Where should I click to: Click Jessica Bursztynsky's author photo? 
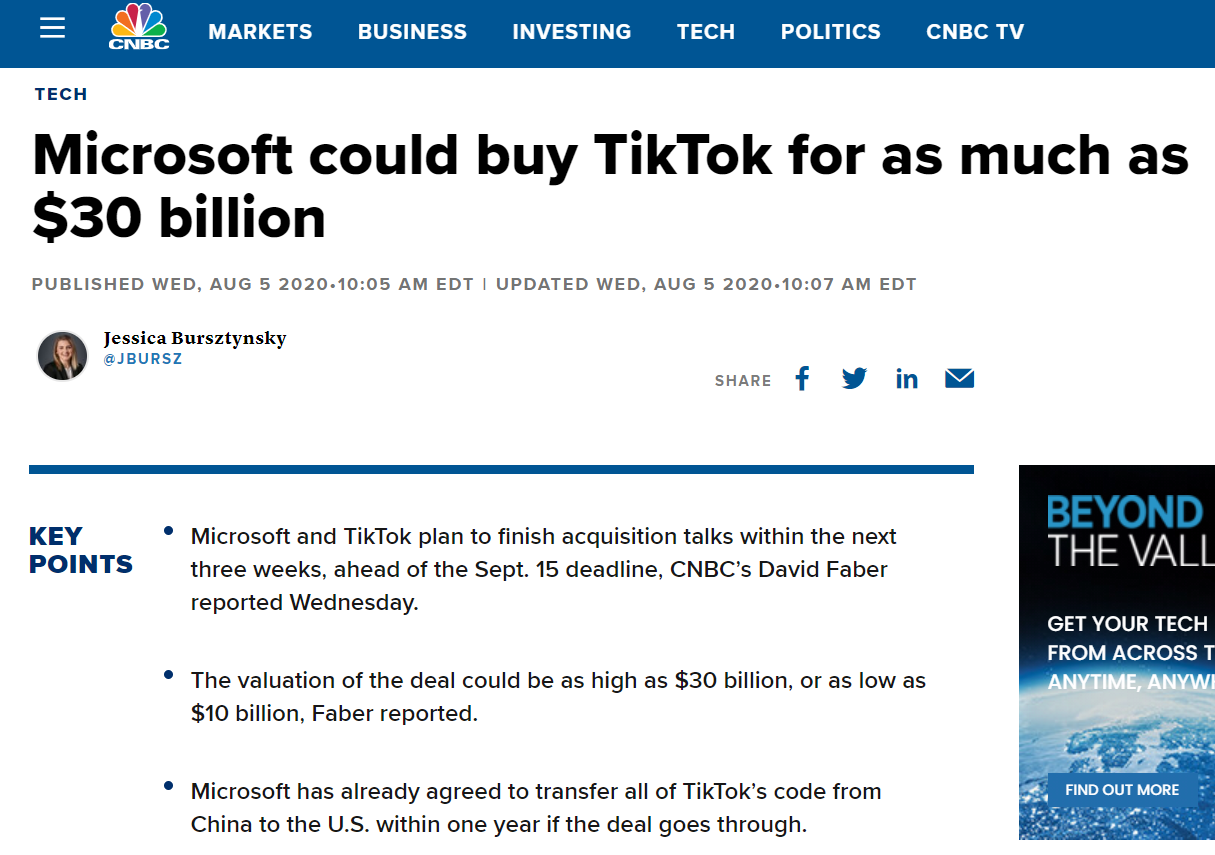point(63,356)
